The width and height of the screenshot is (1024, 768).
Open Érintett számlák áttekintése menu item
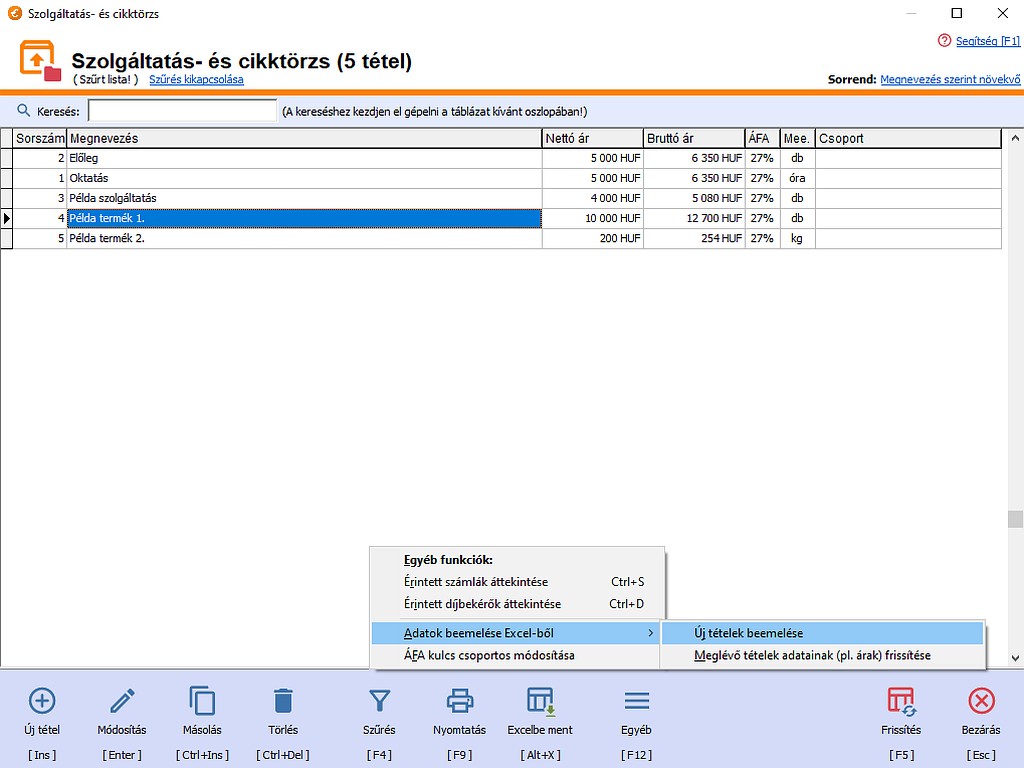[x=476, y=582]
